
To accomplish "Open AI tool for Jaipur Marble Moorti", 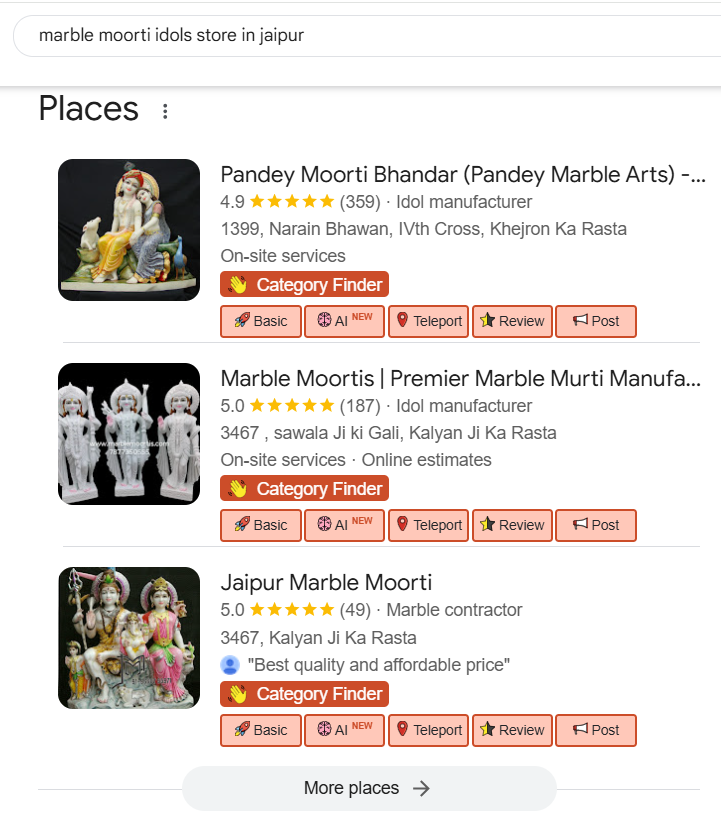I will point(344,730).
